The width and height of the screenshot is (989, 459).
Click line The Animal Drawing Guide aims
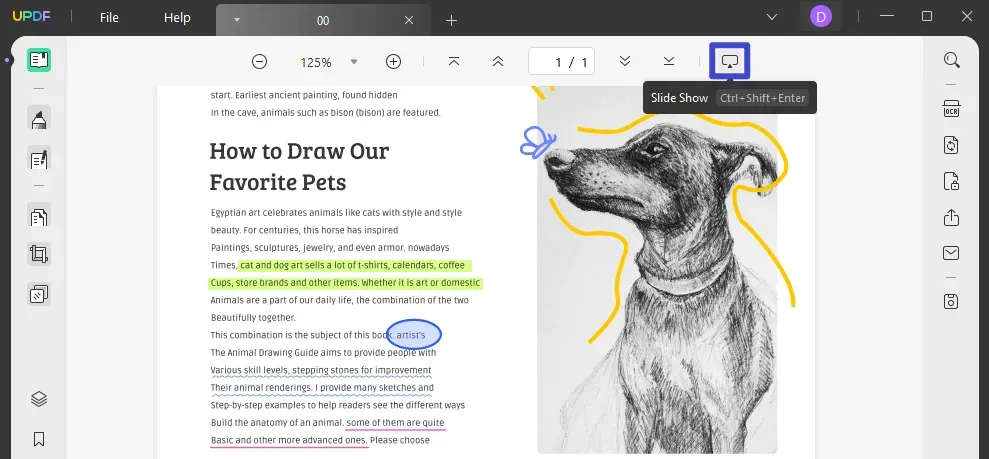coord(324,352)
